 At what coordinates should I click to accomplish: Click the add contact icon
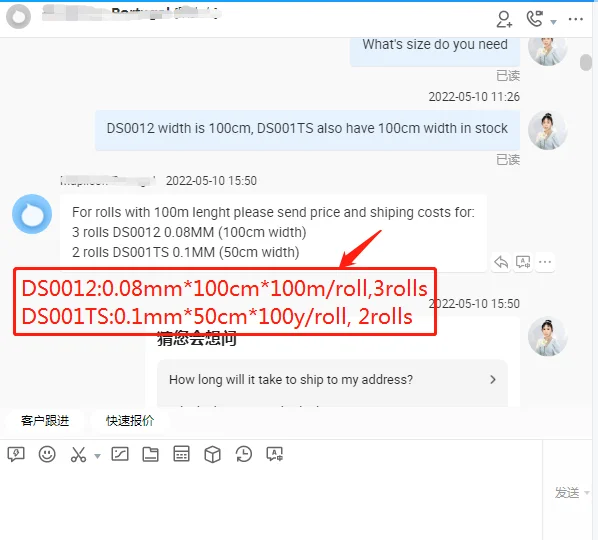(x=504, y=19)
